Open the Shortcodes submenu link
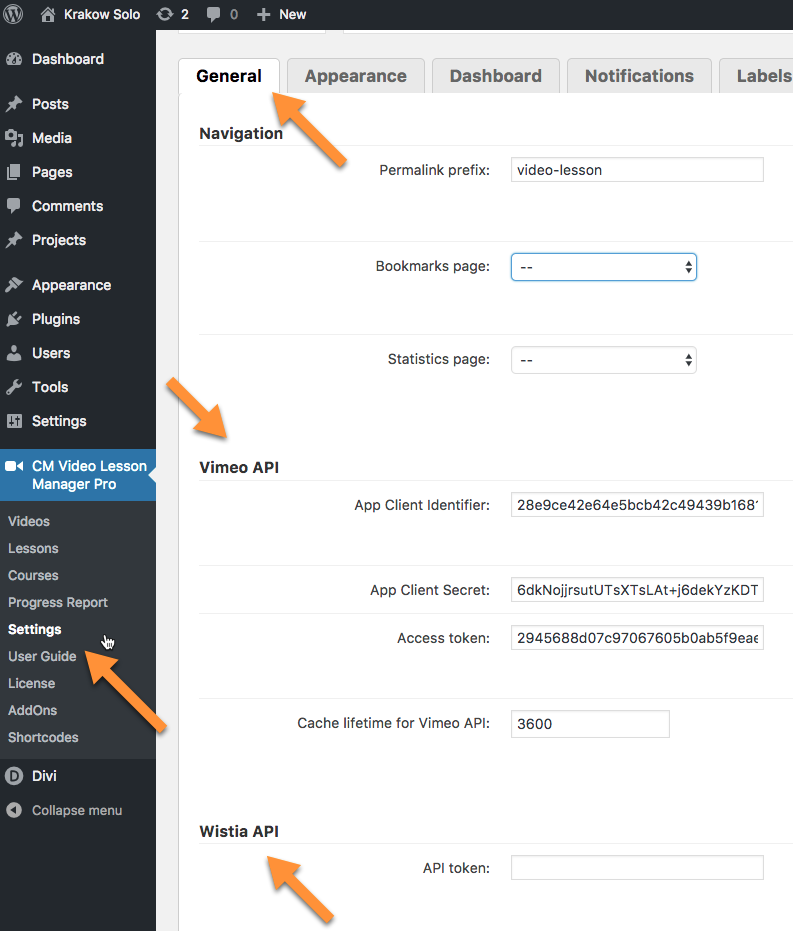 point(43,737)
